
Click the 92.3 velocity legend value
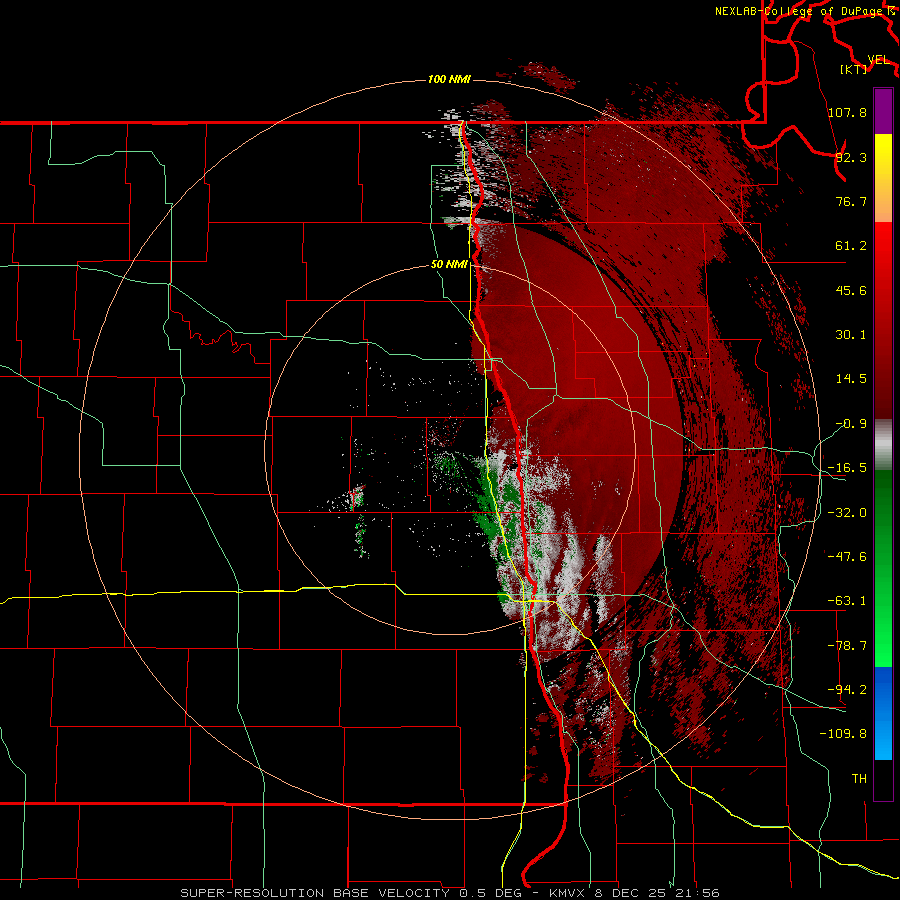(x=851, y=157)
